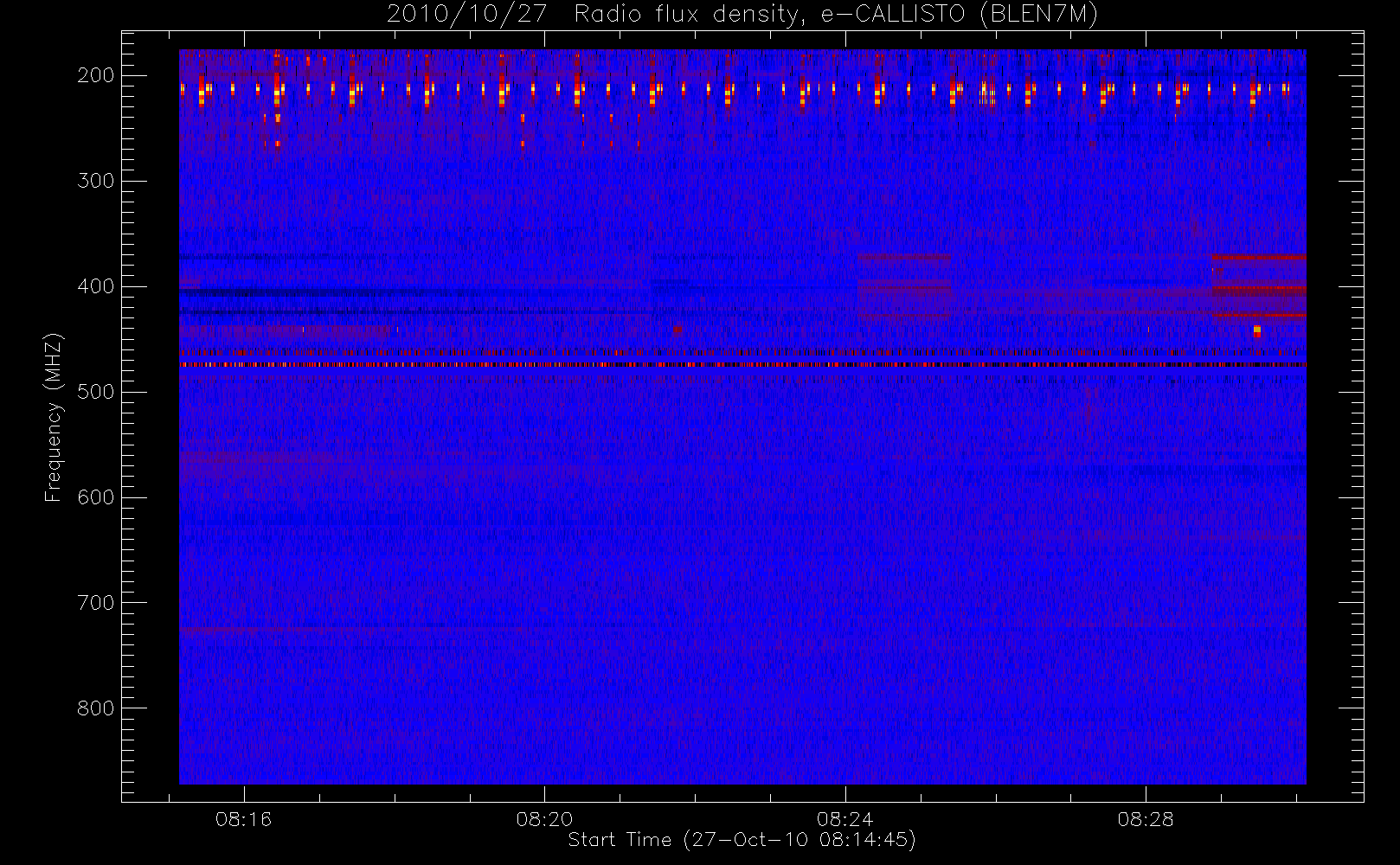Pick the 400 frequency tick label
Viewport: 1400px width, 865px height.
pos(95,286)
